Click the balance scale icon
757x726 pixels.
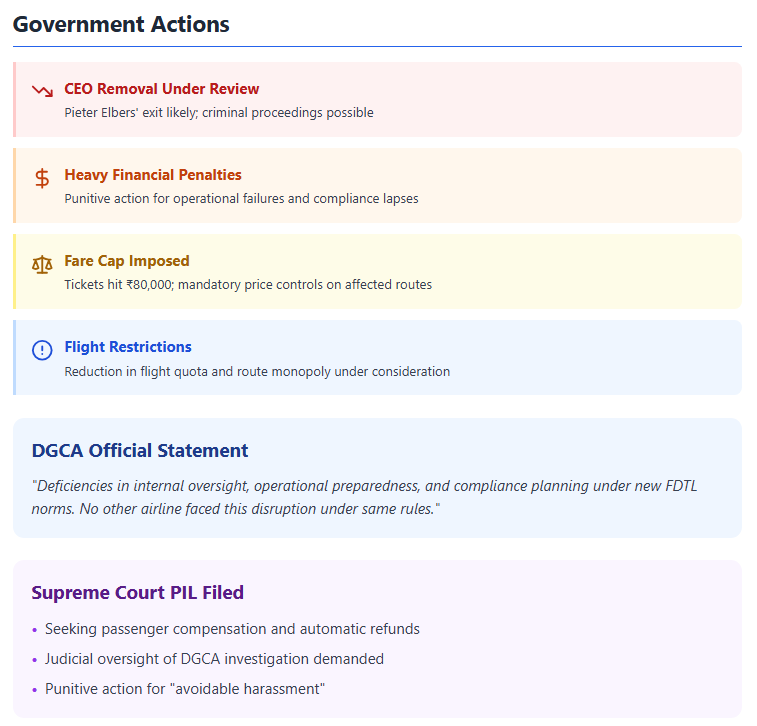pyautogui.click(x=42, y=264)
